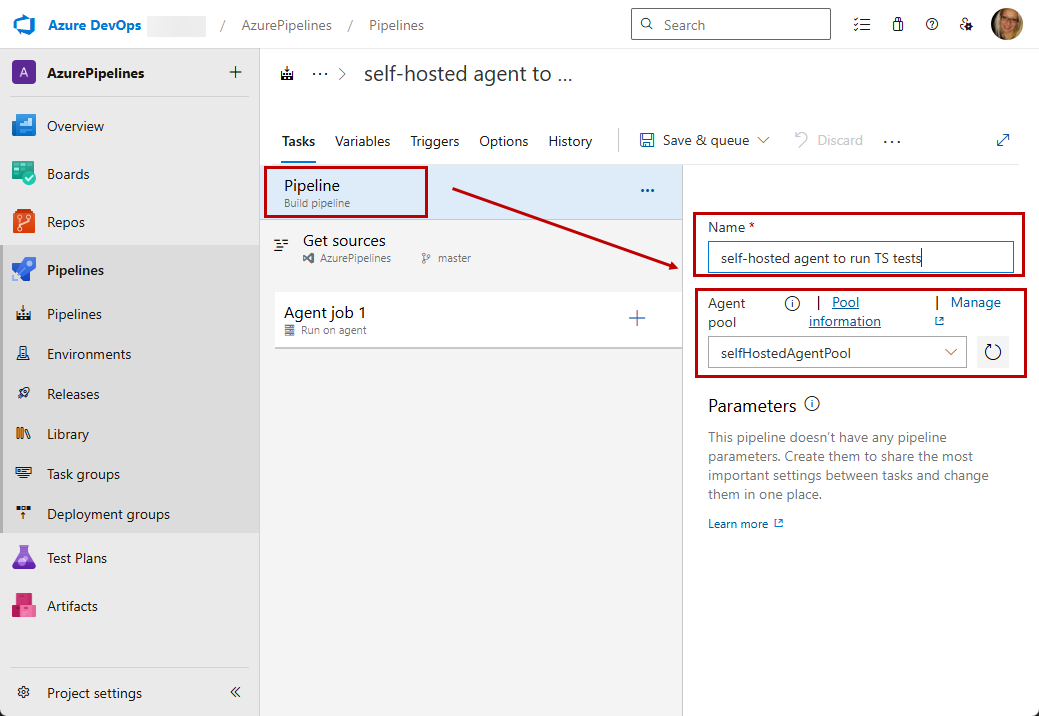This screenshot has height=716, width=1039.
Task: Click the Pipelines hub rocket icon
Action: (24, 270)
